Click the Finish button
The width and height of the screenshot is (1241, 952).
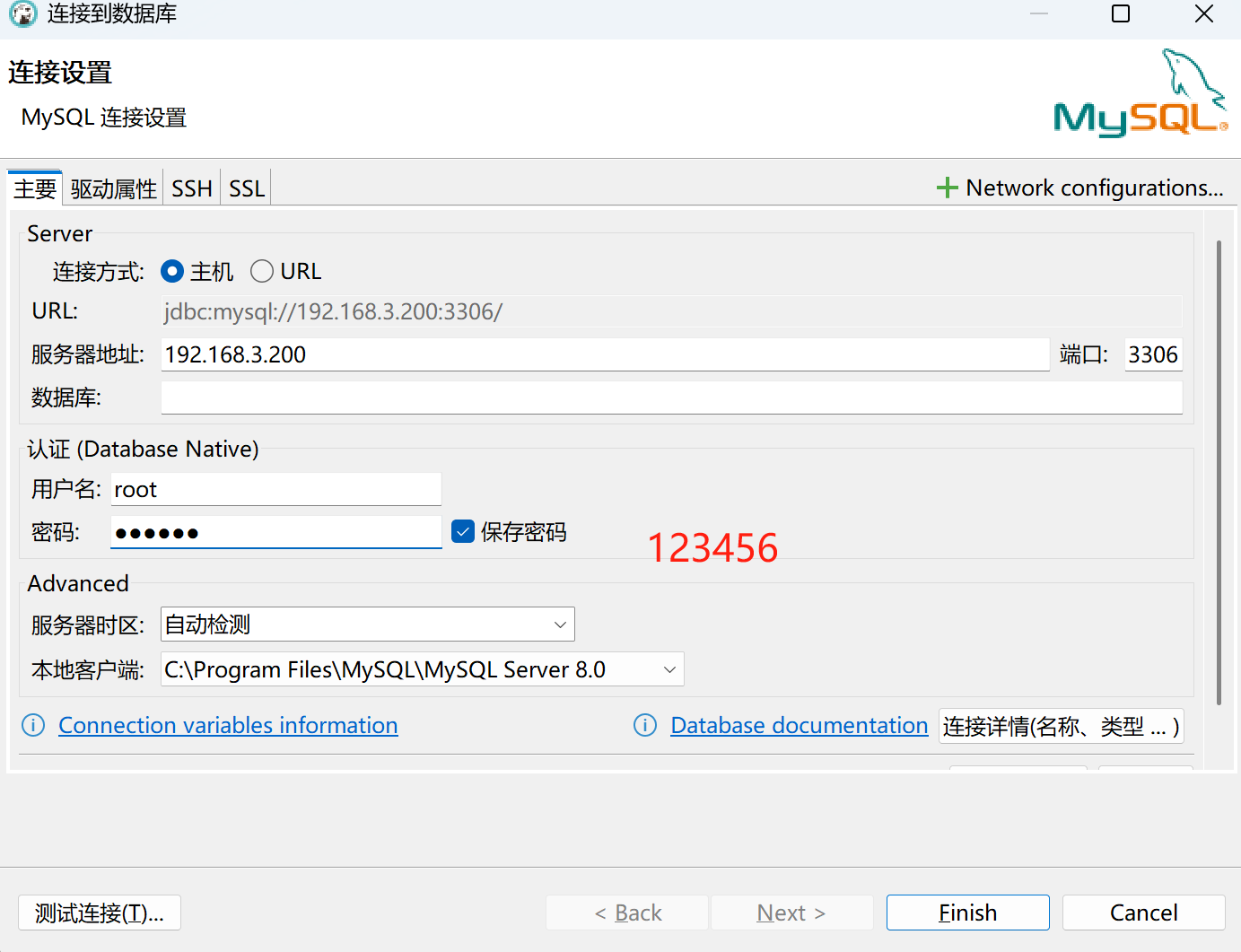[x=967, y=913]
